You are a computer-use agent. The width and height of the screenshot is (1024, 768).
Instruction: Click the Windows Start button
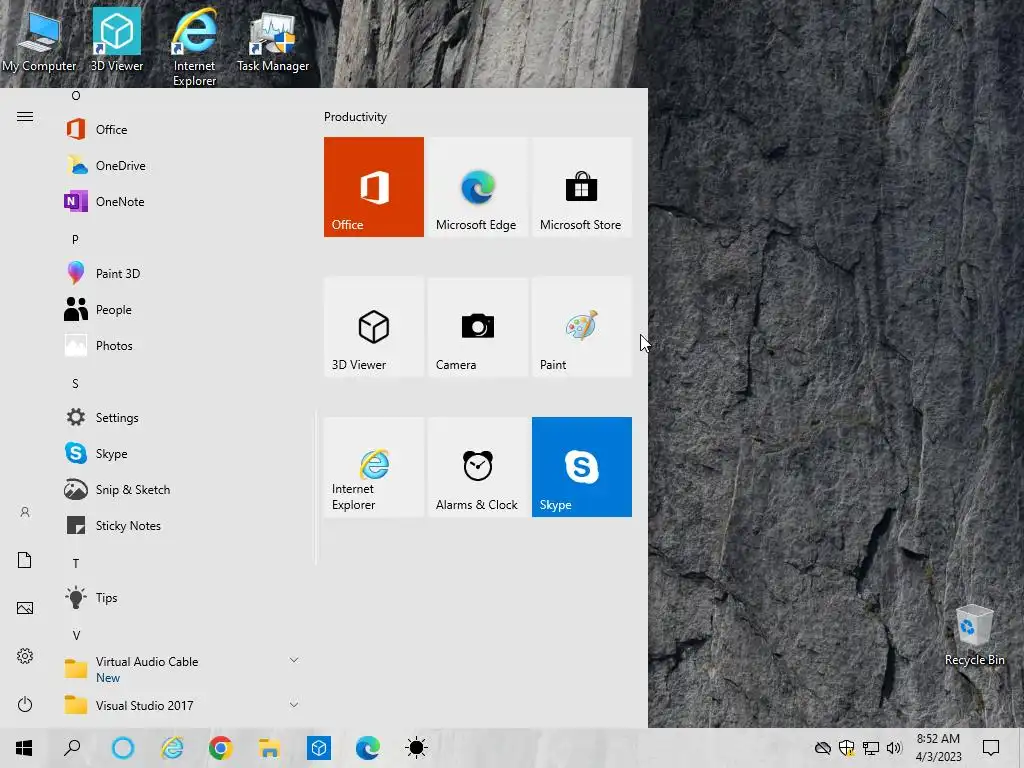[x=24, y=748]
